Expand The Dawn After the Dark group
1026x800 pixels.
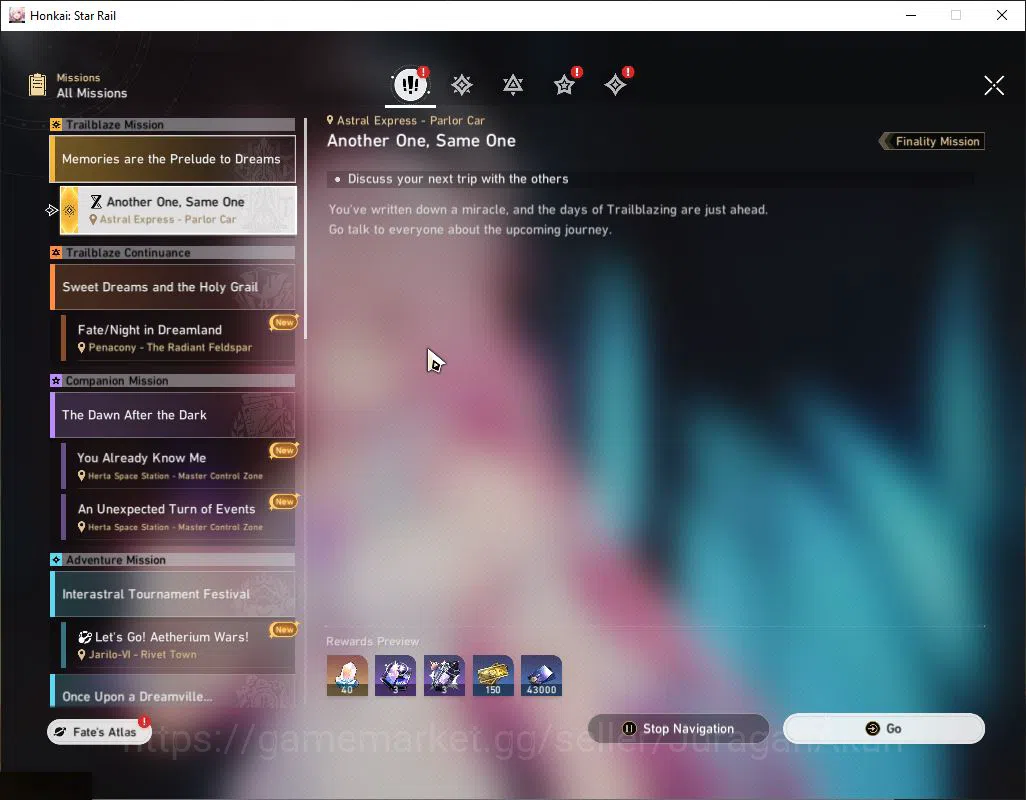pyautogui.click(x=173, y=415)
